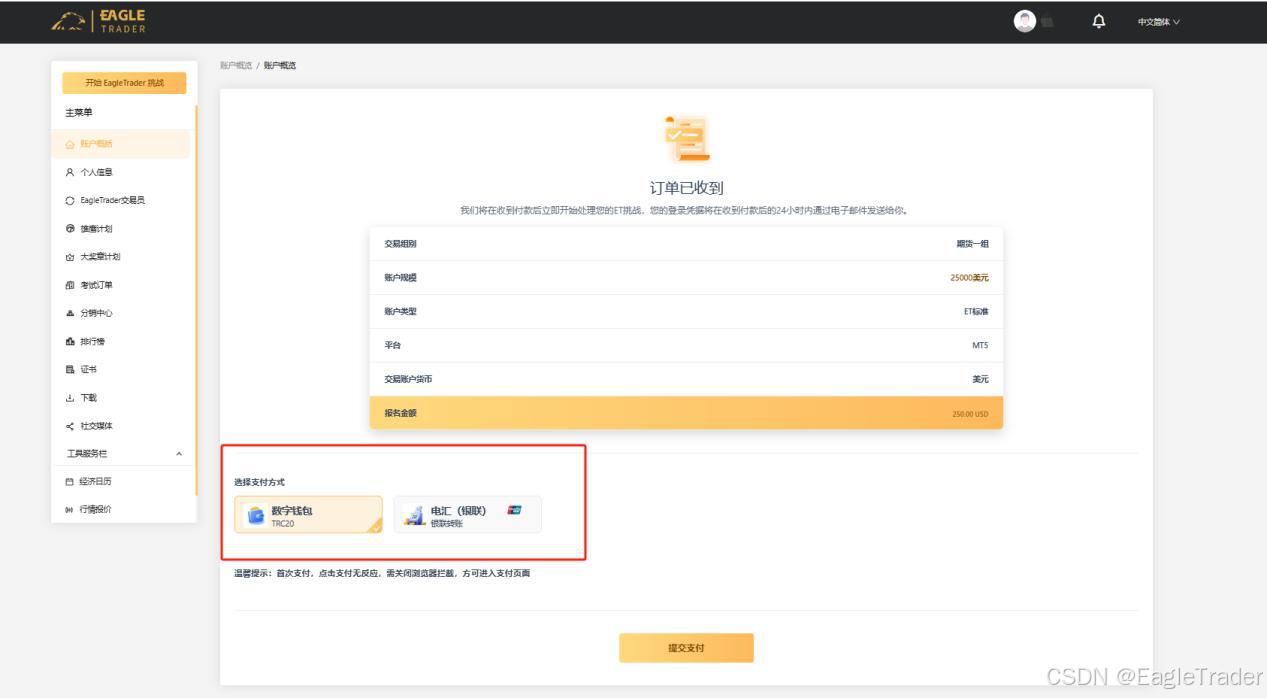Click the icon beside 分销中心
Image resolution: width=1267 pixels, height=698 pixels.
coord(70,313)
